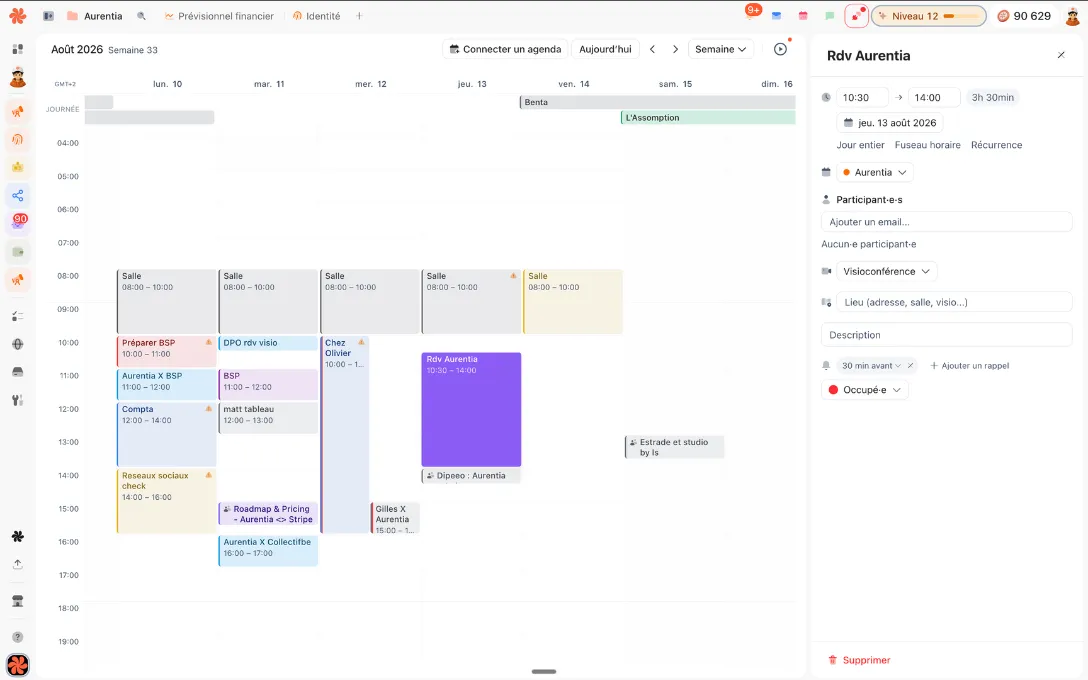1088x680 pixels.
Task: Switch to the Prévisionnel financier tab
Action: tap(219, 16)
